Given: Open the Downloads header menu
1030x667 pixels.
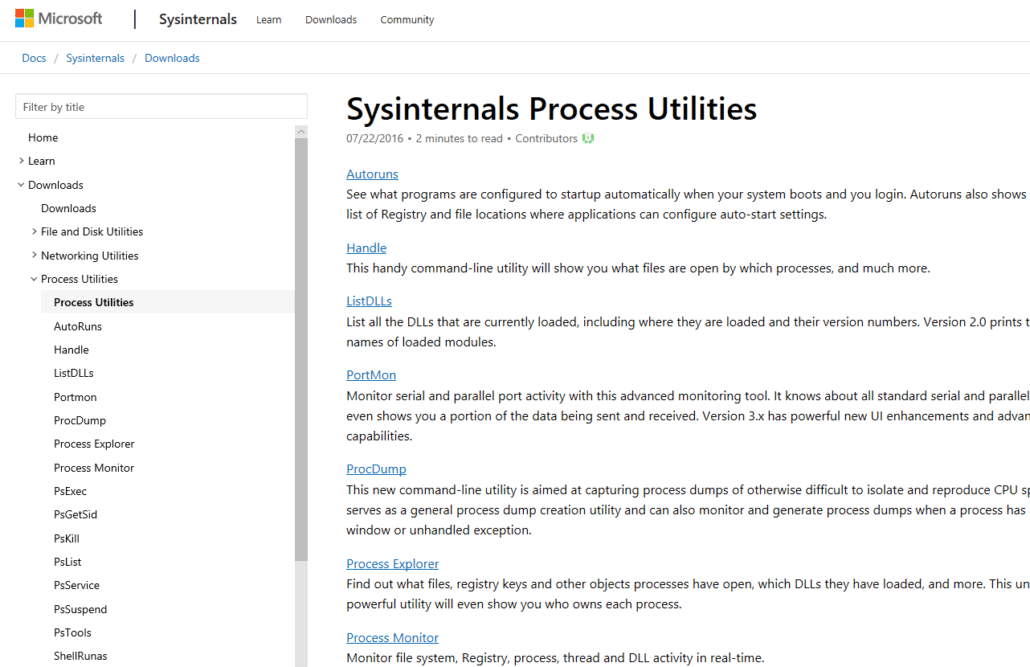Looking at the screenshot, I should (x=331, y=20).
